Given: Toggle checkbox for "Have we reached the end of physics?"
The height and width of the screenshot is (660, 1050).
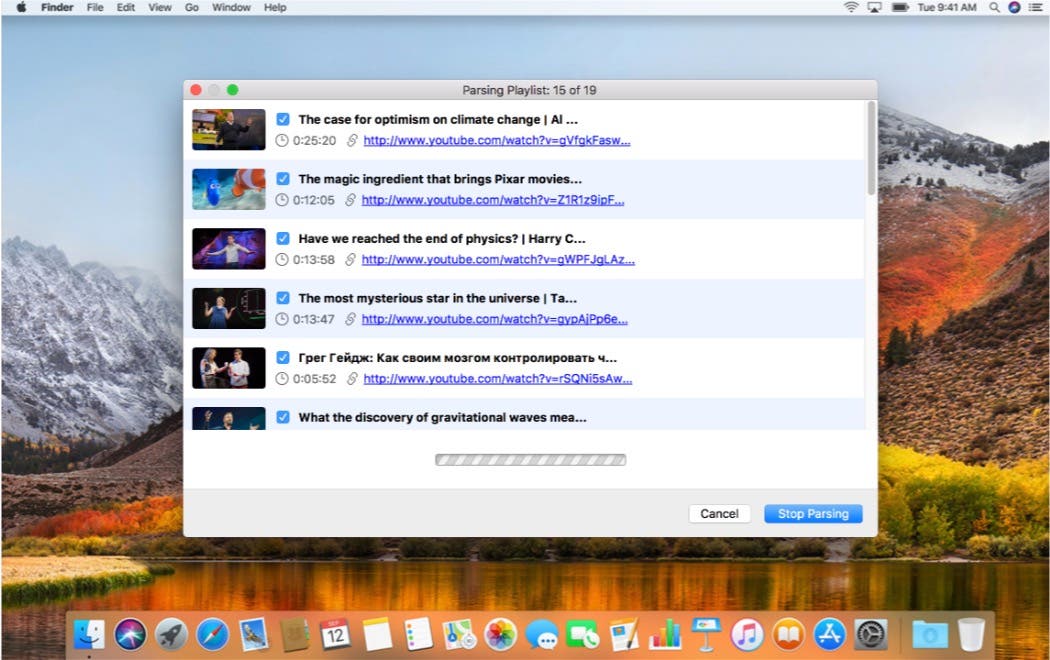Looking at the screenshot, I should [x=283, y=239].
